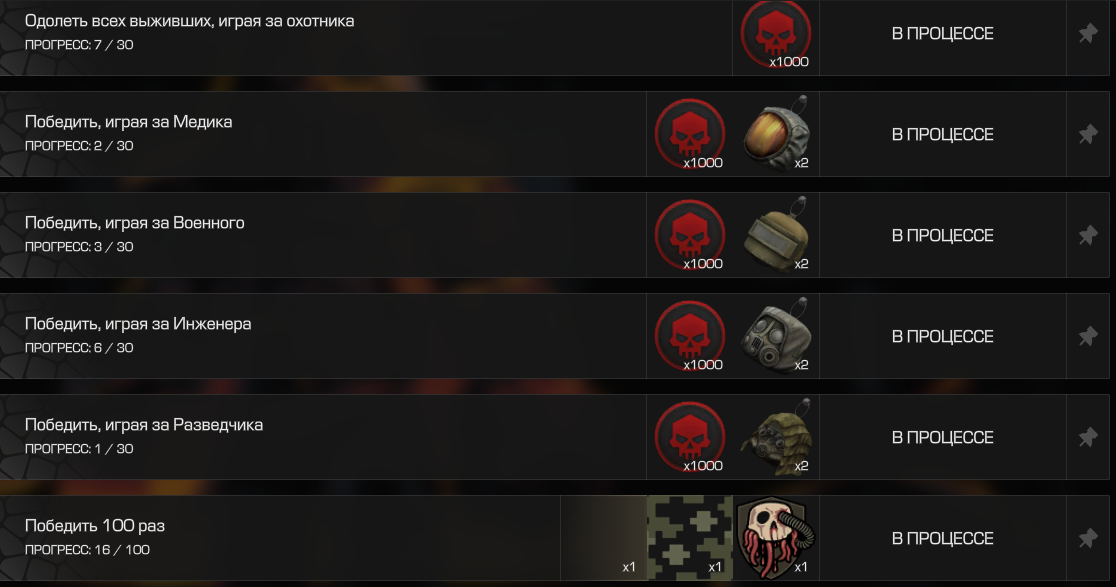Pin the hunter challenge with pushpin icon
The width and height of the screenshot is (1116, 587).
point(1088,33)
